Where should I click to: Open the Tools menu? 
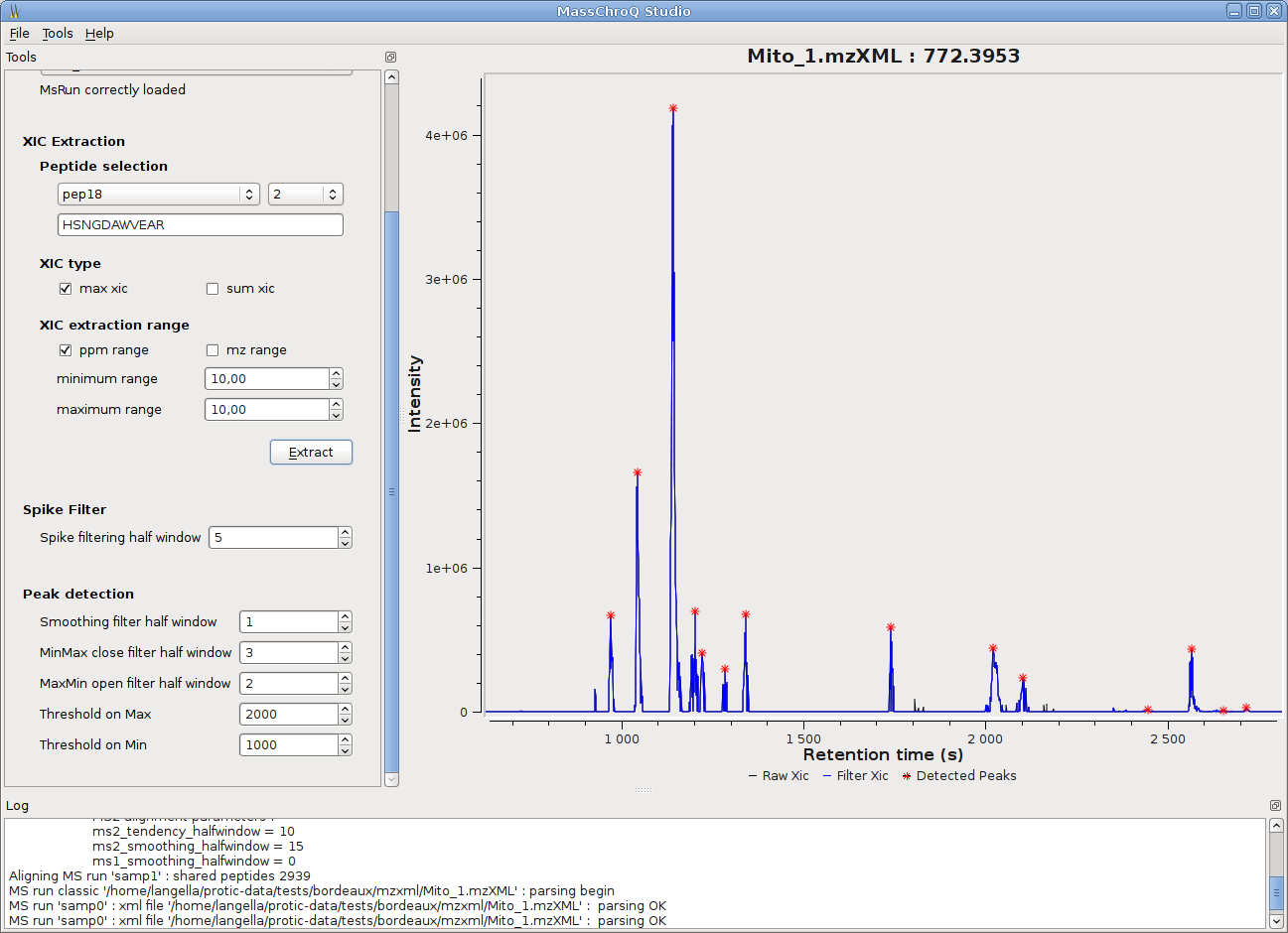coord(58,33)
